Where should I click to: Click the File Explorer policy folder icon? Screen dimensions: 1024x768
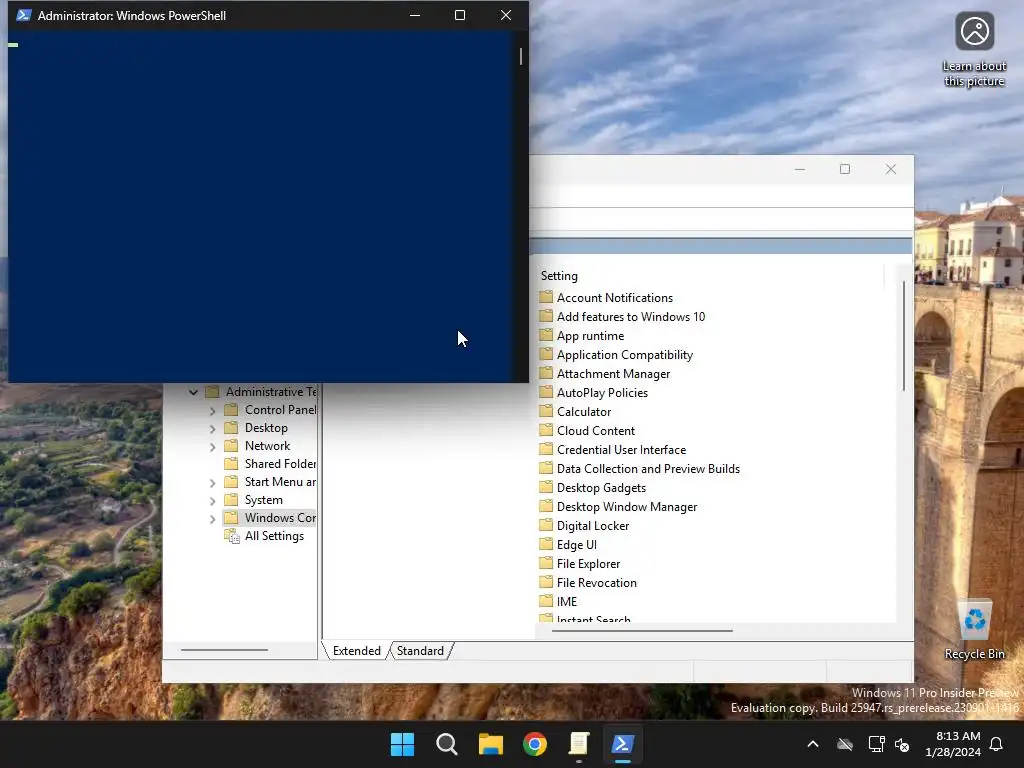pos(546,562)
